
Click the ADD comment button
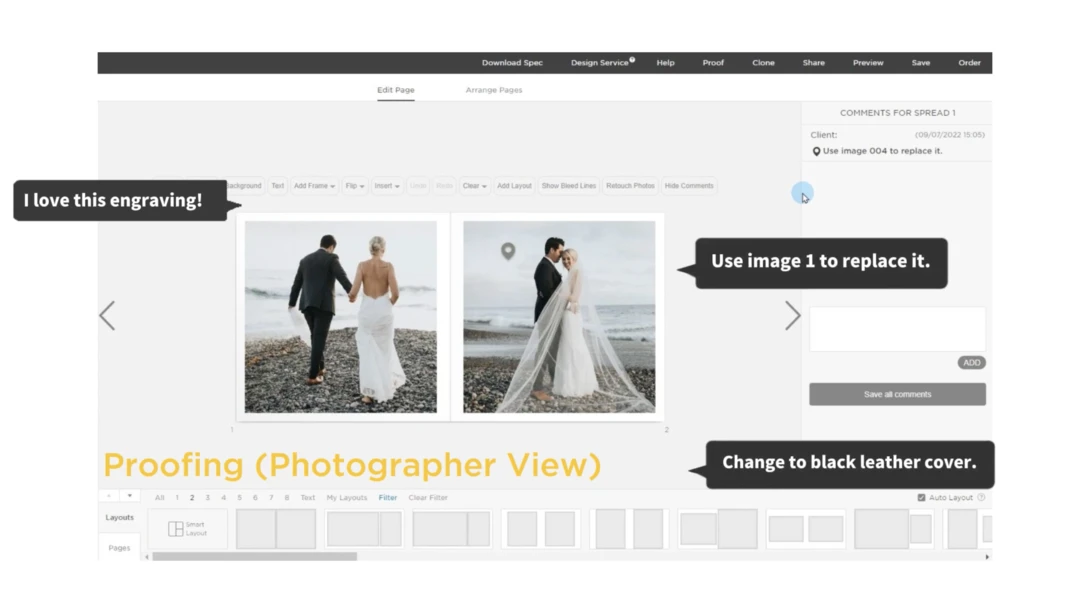click(x=971, y=363)
